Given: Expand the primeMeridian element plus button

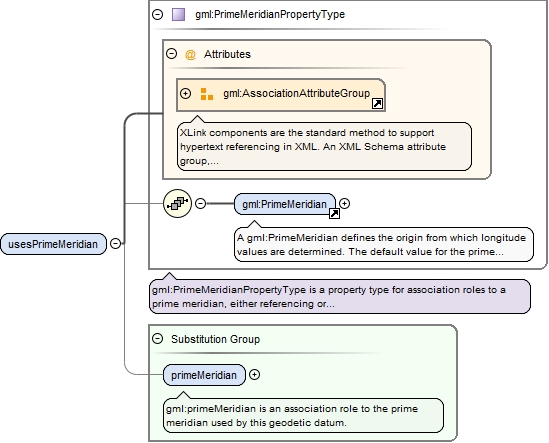Looking at the screenshot, I should 254,375.
